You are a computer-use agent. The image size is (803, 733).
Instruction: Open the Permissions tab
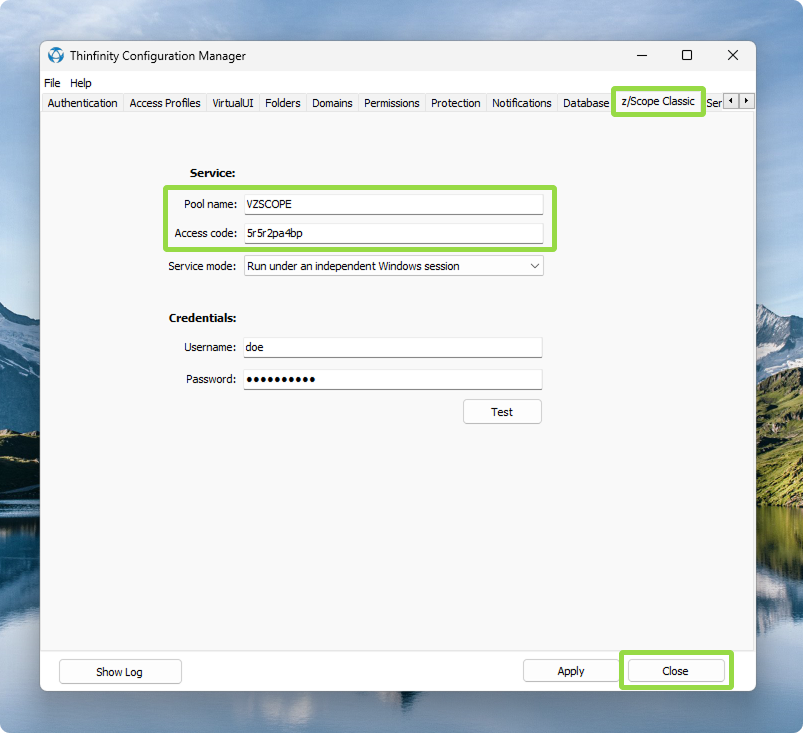click(392, 103)
